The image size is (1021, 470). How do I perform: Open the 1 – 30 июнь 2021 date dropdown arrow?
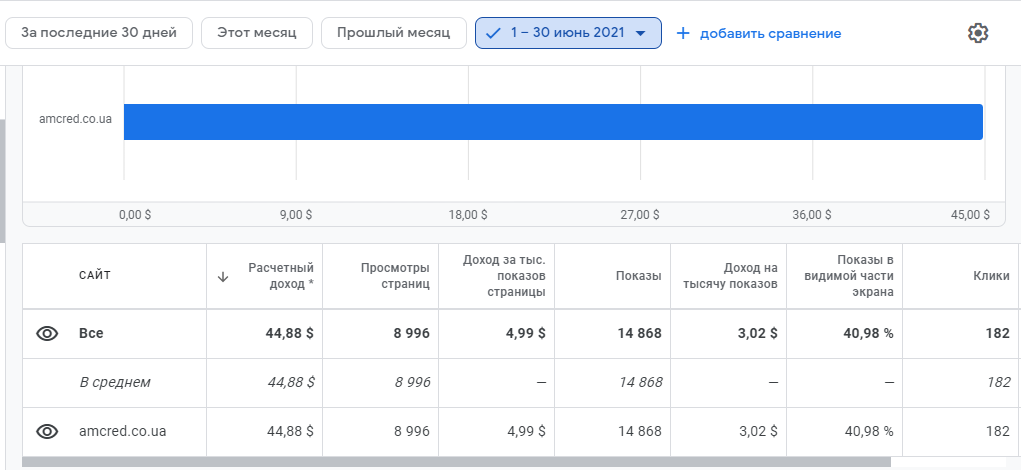pyautogui.click(x=640, y=33)
